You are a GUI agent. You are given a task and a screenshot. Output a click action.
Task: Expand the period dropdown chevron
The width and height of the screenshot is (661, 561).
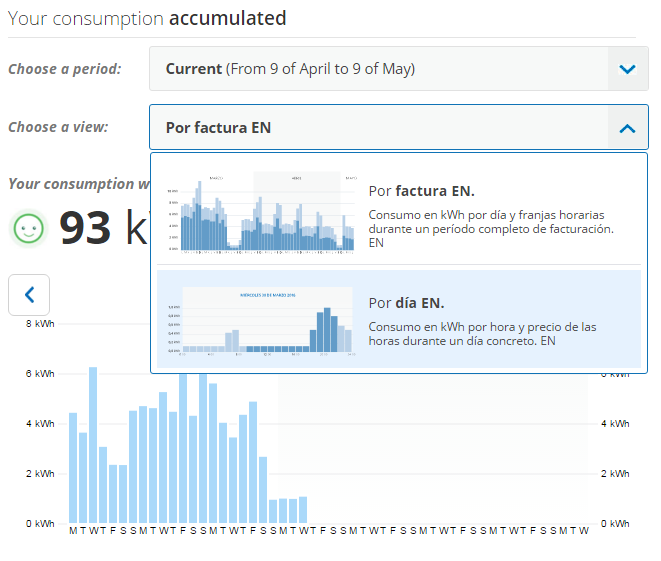627,69
